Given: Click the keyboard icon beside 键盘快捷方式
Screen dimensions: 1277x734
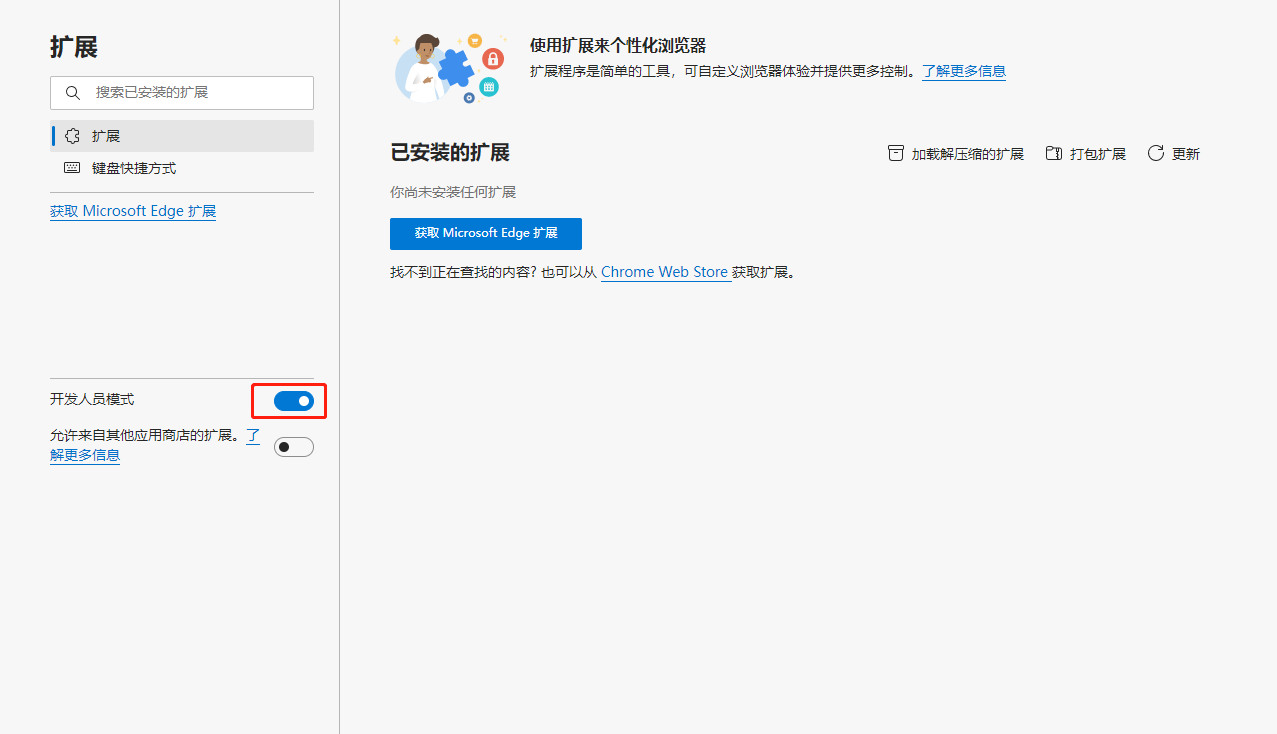Looking at the screenshot, I should coord(72,168).
